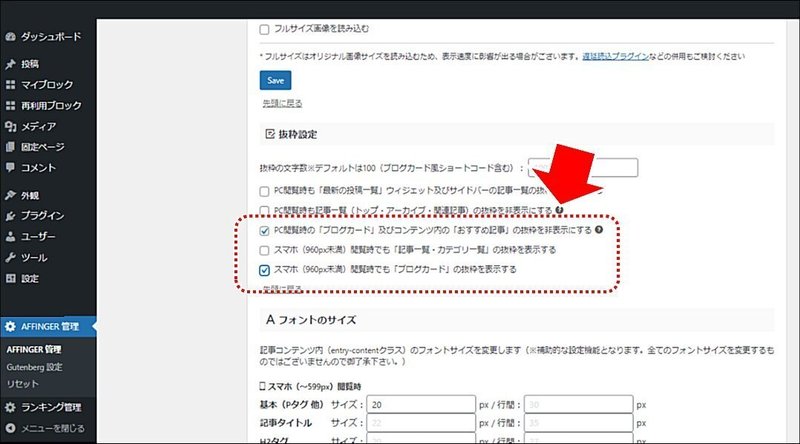The width and height of the screenshot is (800, 444).
Task: Click the AFFINGER 管理 gear icon
Action: tap(10, 327)
